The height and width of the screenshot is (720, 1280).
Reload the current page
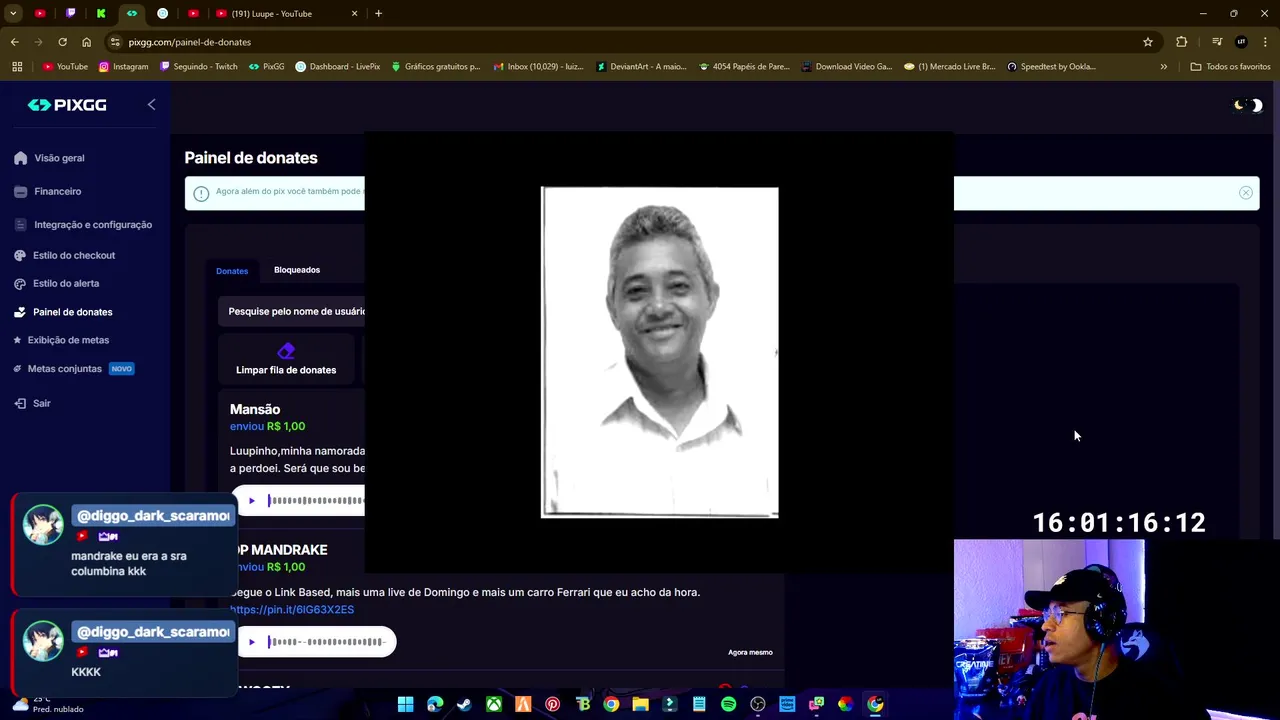(x=62, y=42)
